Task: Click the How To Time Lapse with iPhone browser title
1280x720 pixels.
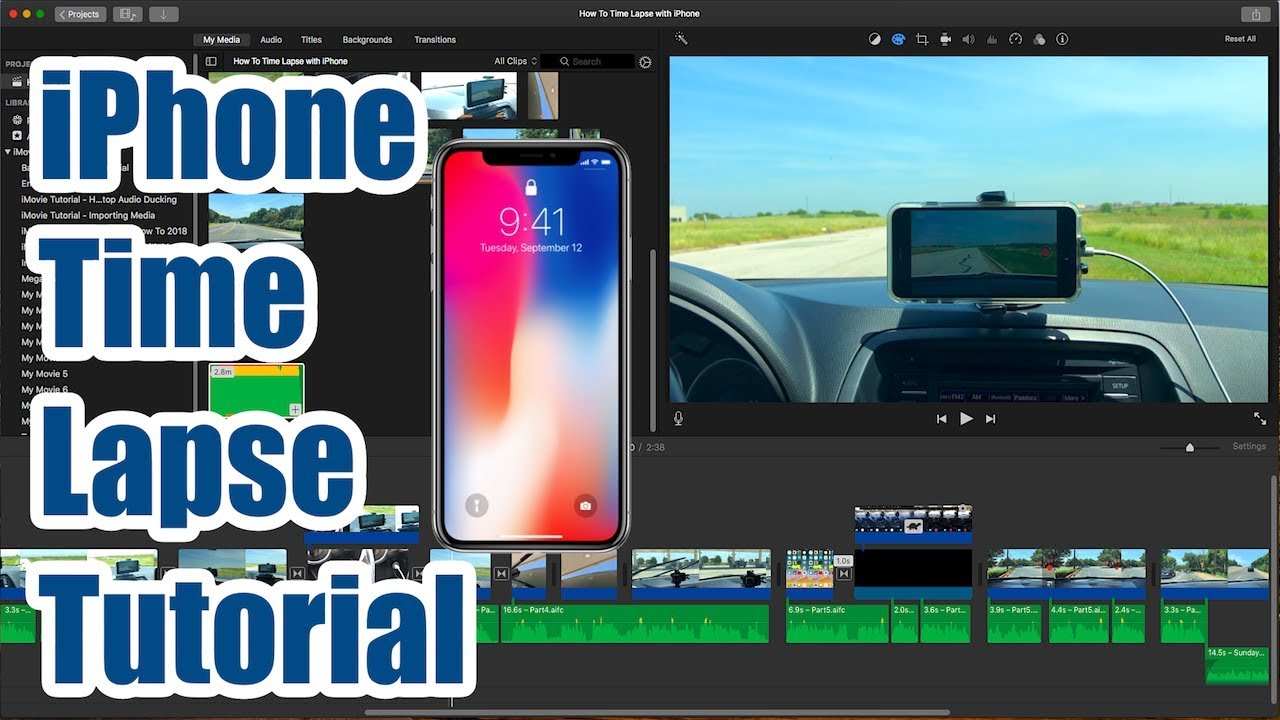Action: click(x=290, y=61)
